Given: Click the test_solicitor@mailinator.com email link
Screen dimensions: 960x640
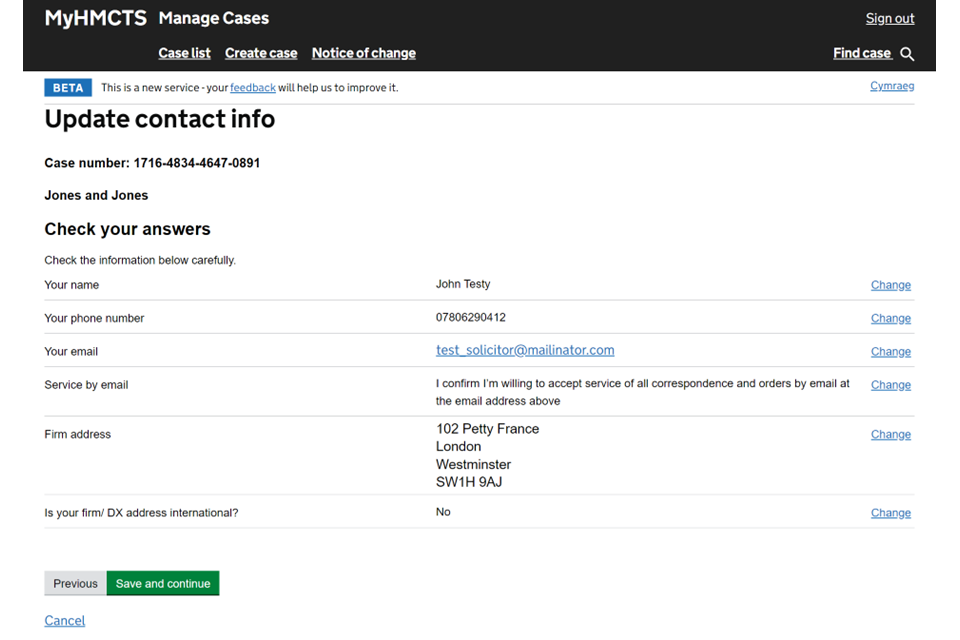Looking at the screenshot, I should tap(525, 350).
